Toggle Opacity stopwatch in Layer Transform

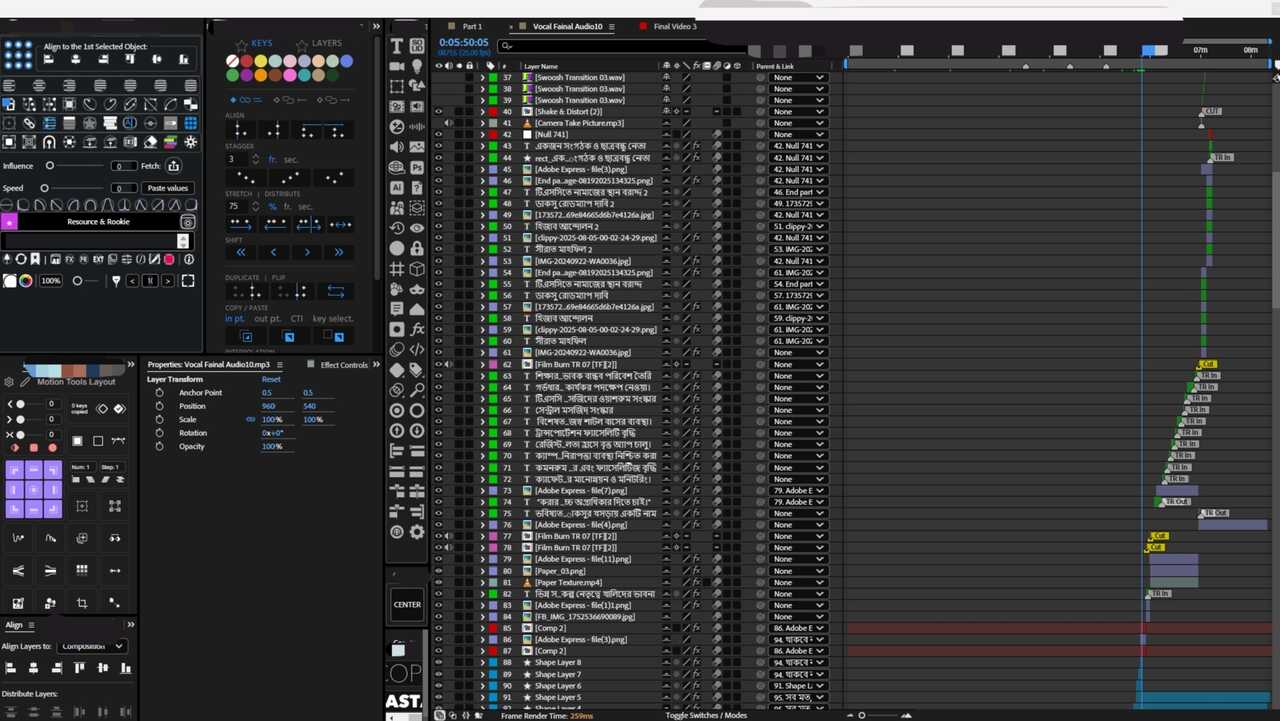pyautogui.click(x=159, y=446)
